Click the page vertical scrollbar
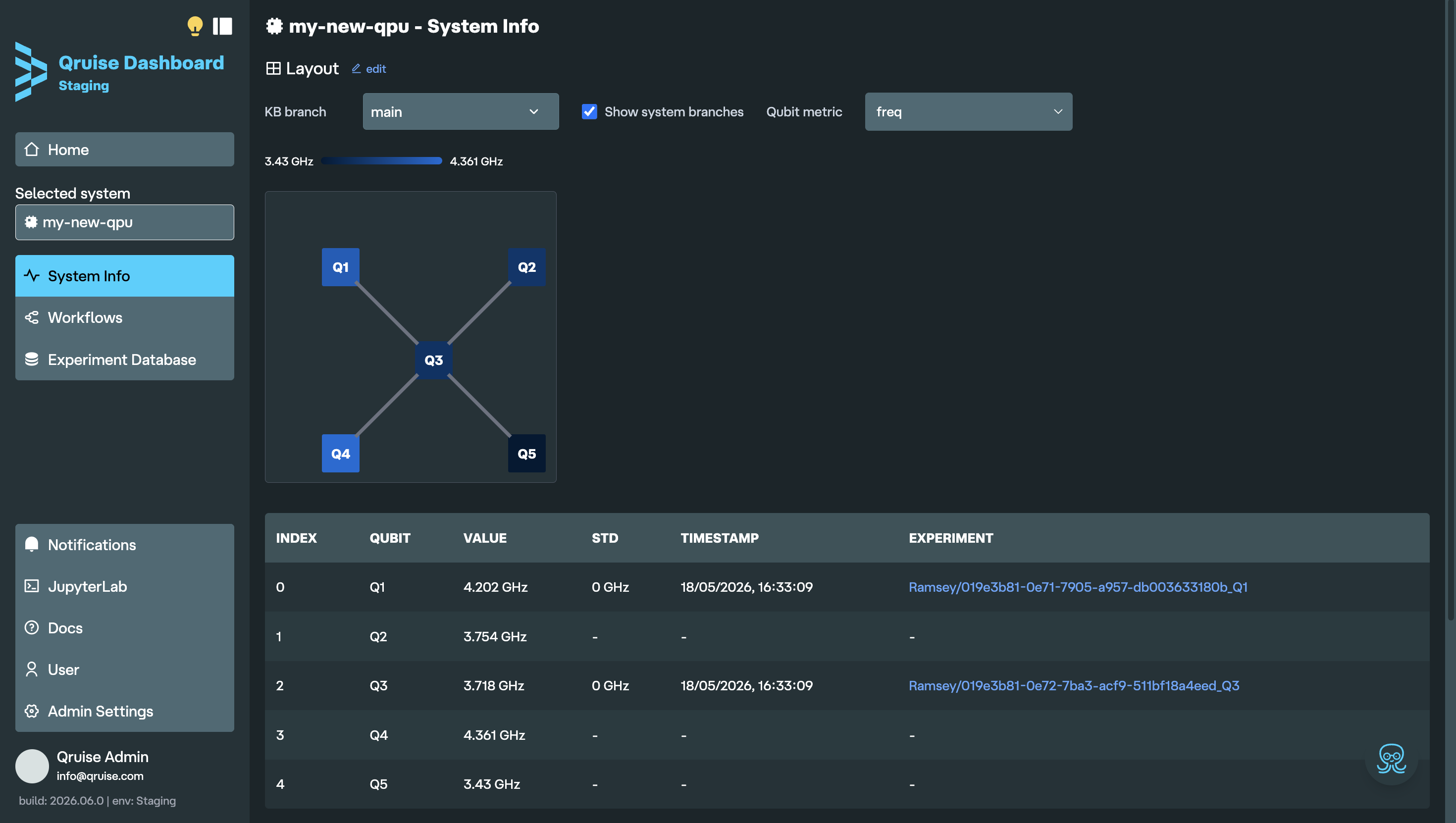The width and height of the screenshot is (1456, 823). point(1451,311)
